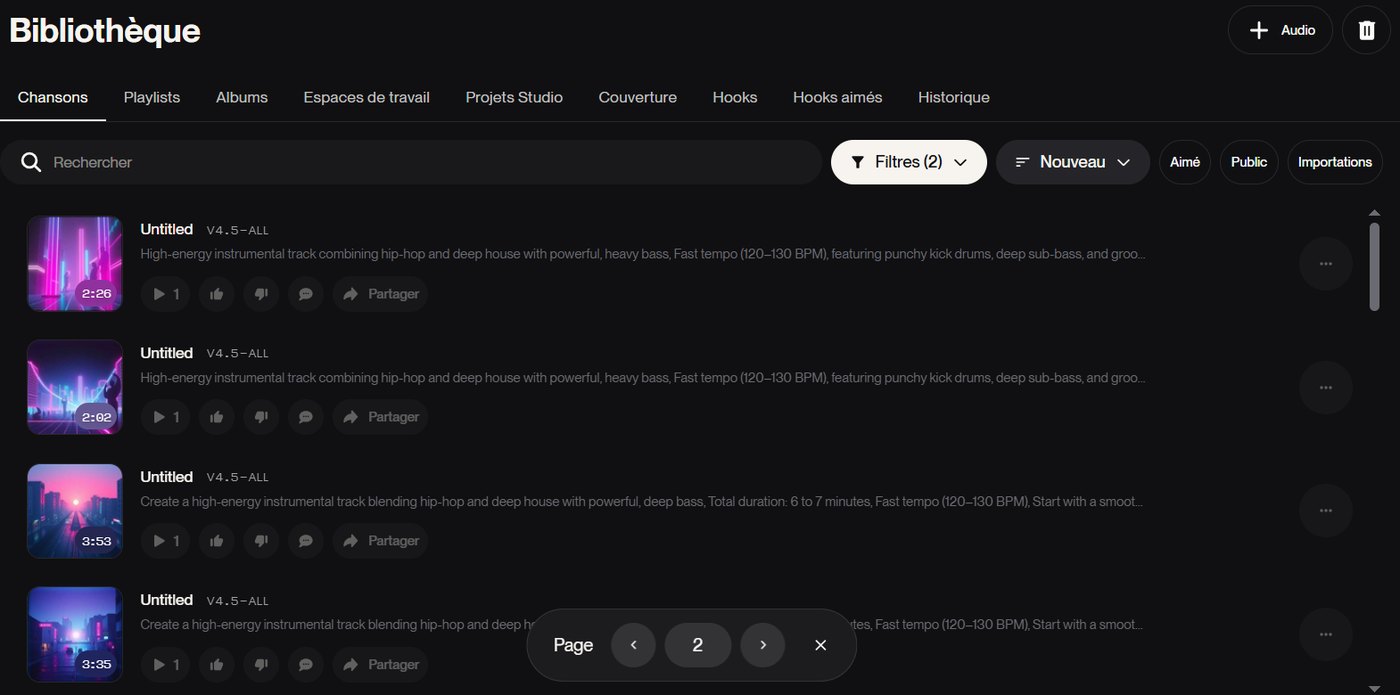Go to Espaces de travail tab
This screenshot has height=695, width=1400.
pyautogui.click(x=367, y=97)
